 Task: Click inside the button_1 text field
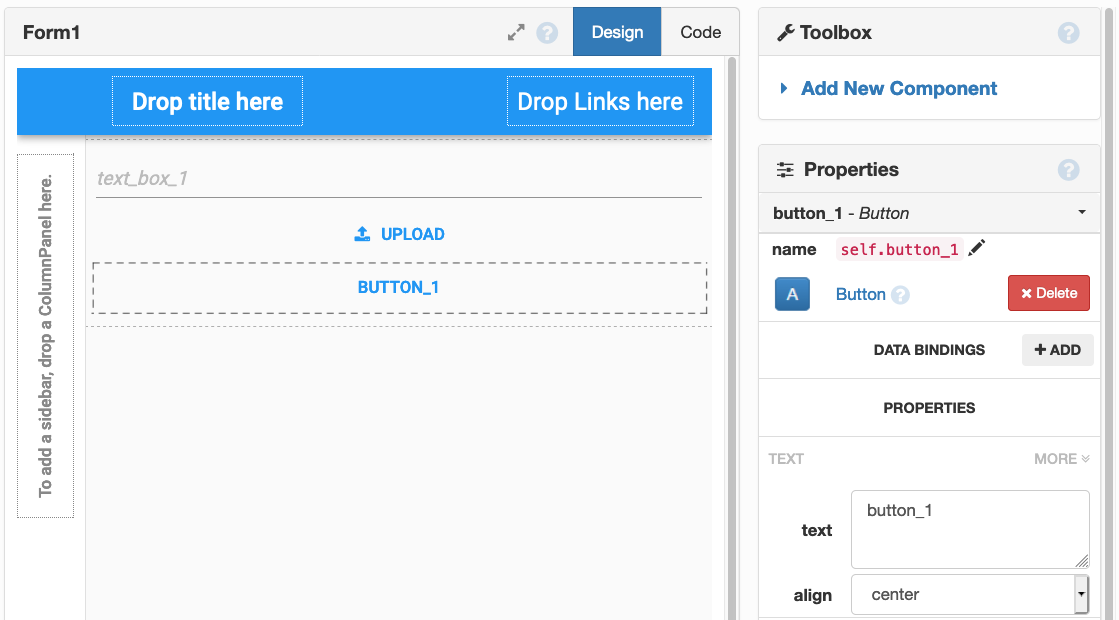969,522
